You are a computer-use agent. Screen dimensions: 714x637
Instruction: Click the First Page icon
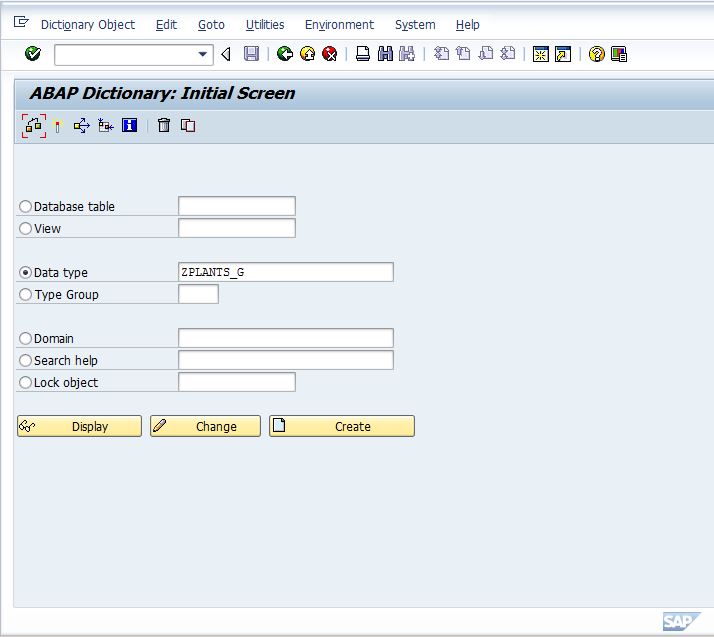point(441,54)
